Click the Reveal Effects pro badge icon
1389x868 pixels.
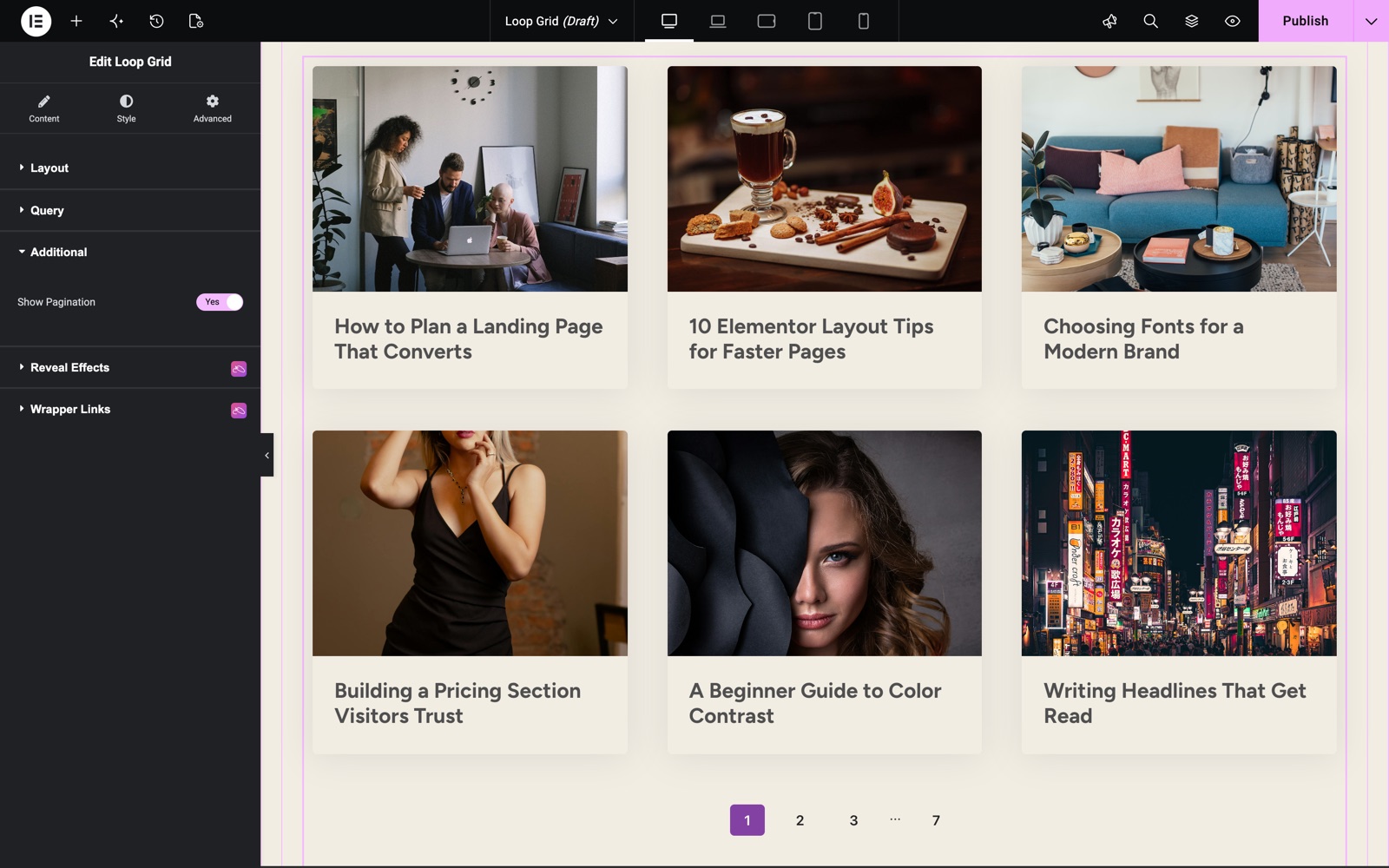point(239,369)
